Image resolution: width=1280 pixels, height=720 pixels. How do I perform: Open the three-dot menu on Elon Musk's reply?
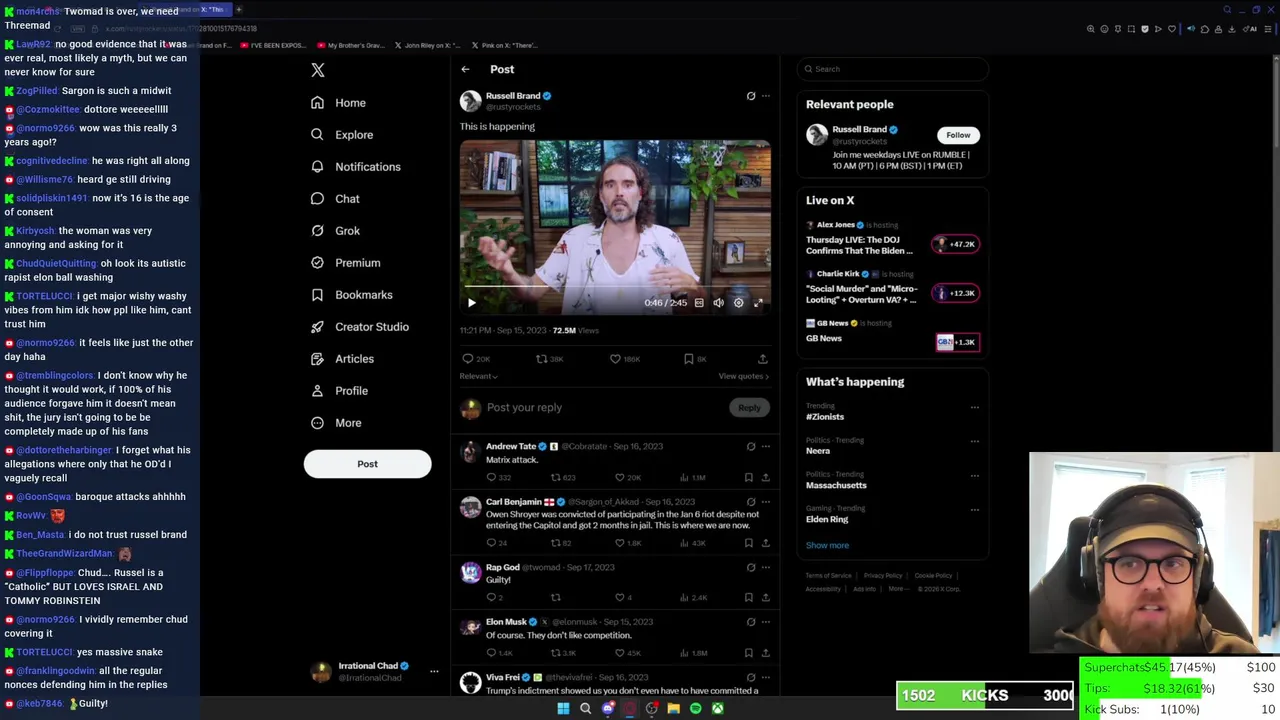click(x=766, y=622)
